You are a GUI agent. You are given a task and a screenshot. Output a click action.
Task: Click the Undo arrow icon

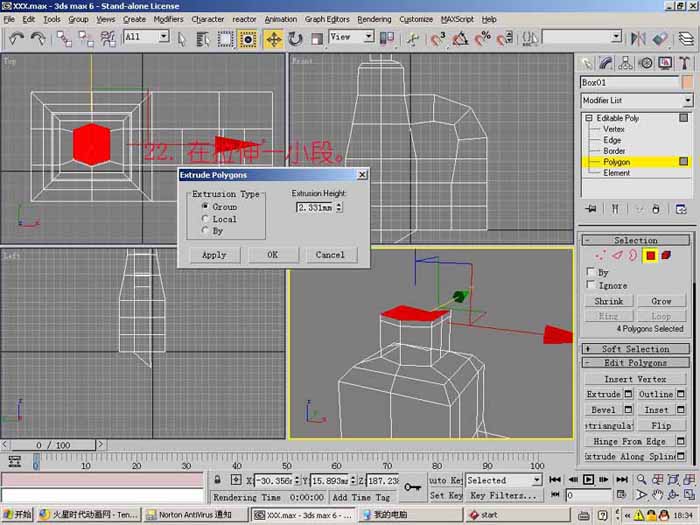tap(16, 39)
